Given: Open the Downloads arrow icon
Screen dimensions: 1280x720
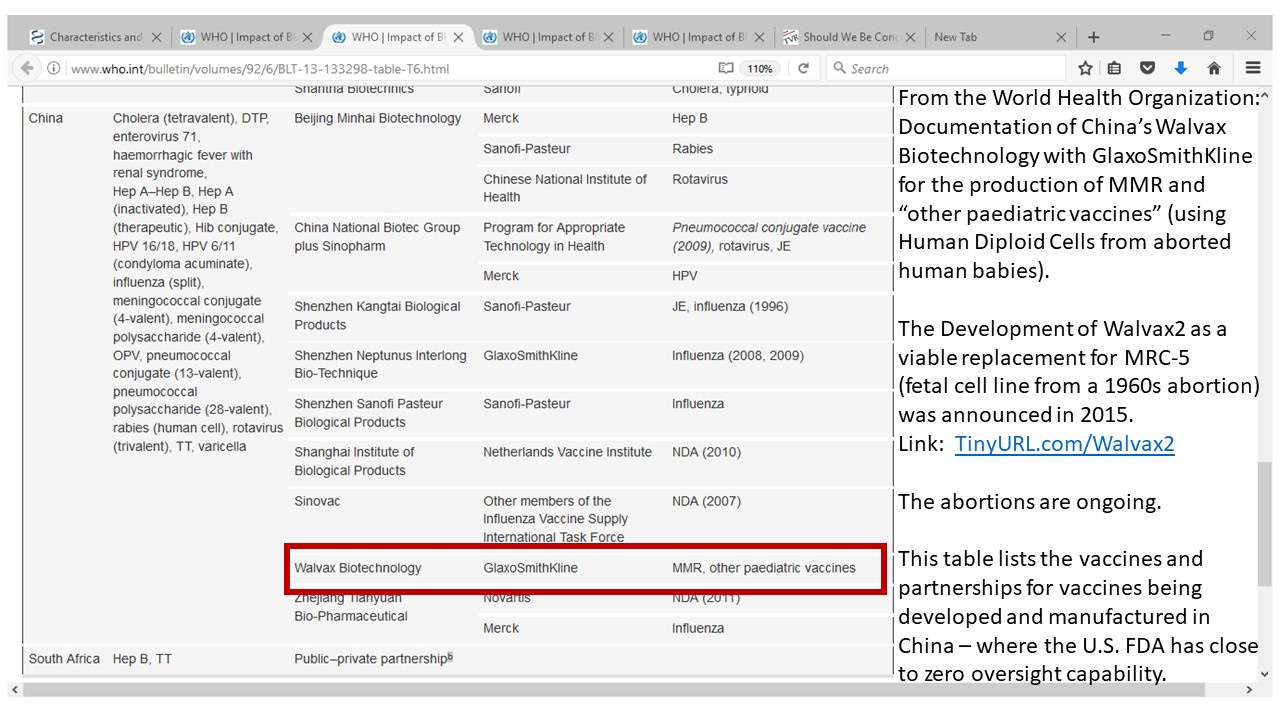Looking at the screenshot, I should pos(1181,68).
